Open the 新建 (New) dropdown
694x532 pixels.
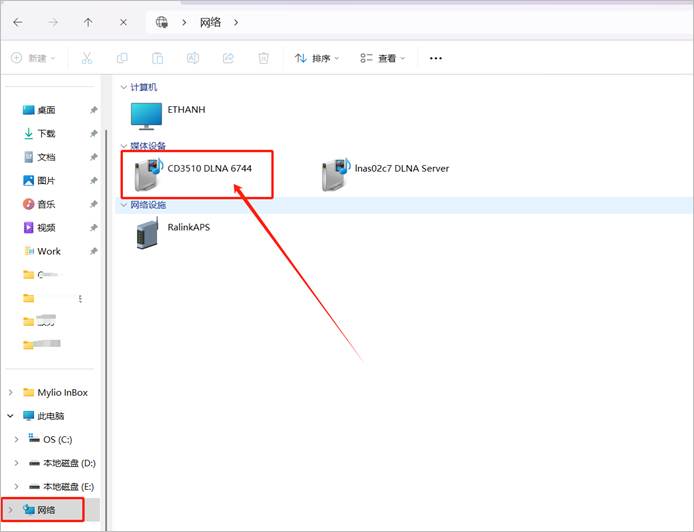(x=34, y=58)
